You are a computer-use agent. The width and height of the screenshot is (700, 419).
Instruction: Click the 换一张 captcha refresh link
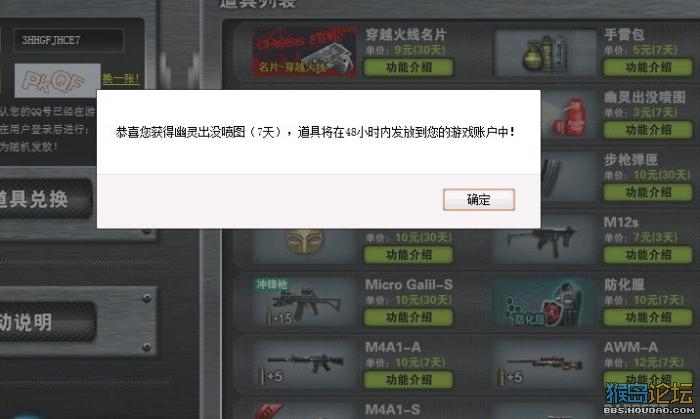click(x=121, y=79)
